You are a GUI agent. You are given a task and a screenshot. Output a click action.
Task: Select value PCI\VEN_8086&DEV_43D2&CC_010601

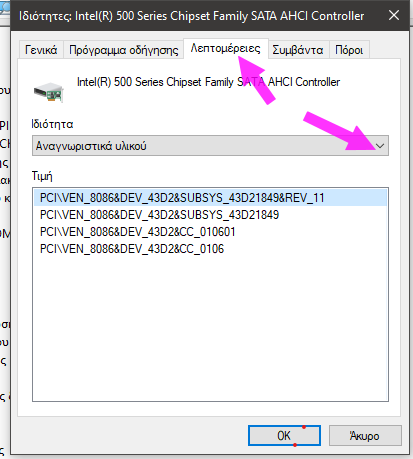[210, 232]
